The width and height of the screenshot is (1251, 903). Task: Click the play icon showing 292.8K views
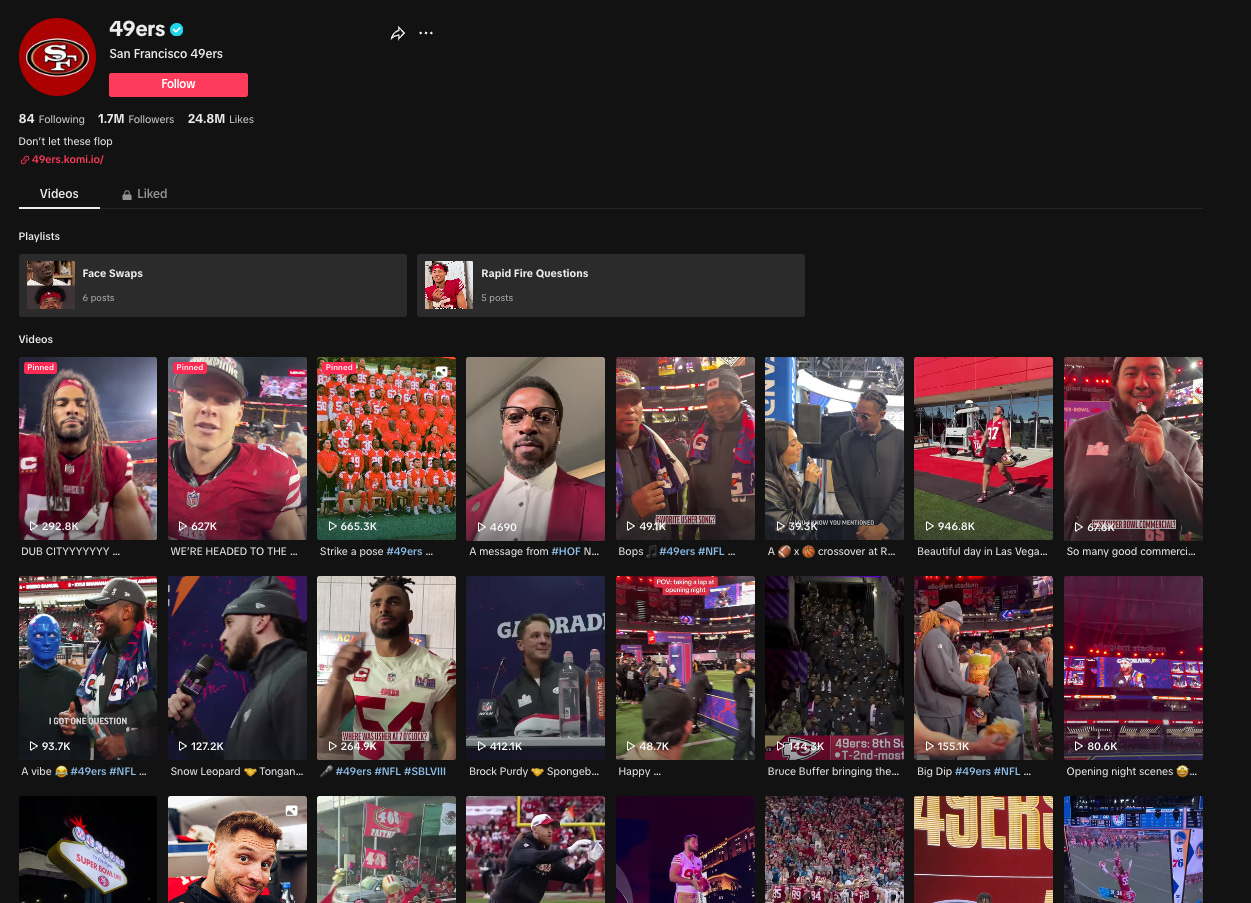coord(34,526)
